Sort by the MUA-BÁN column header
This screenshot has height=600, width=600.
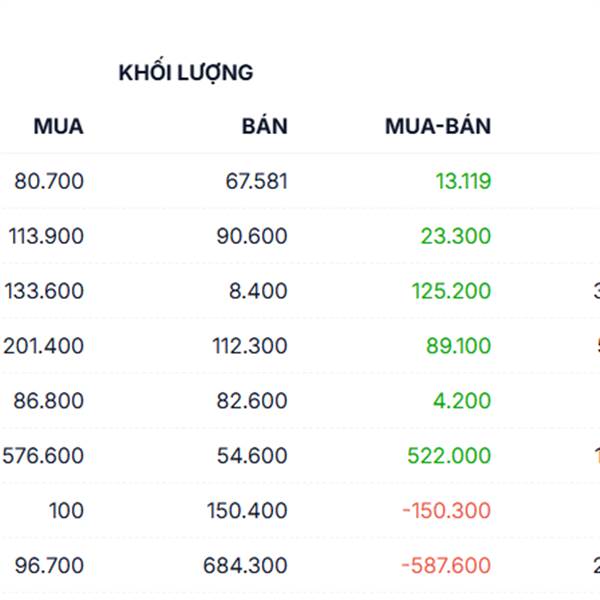[438, 125]
